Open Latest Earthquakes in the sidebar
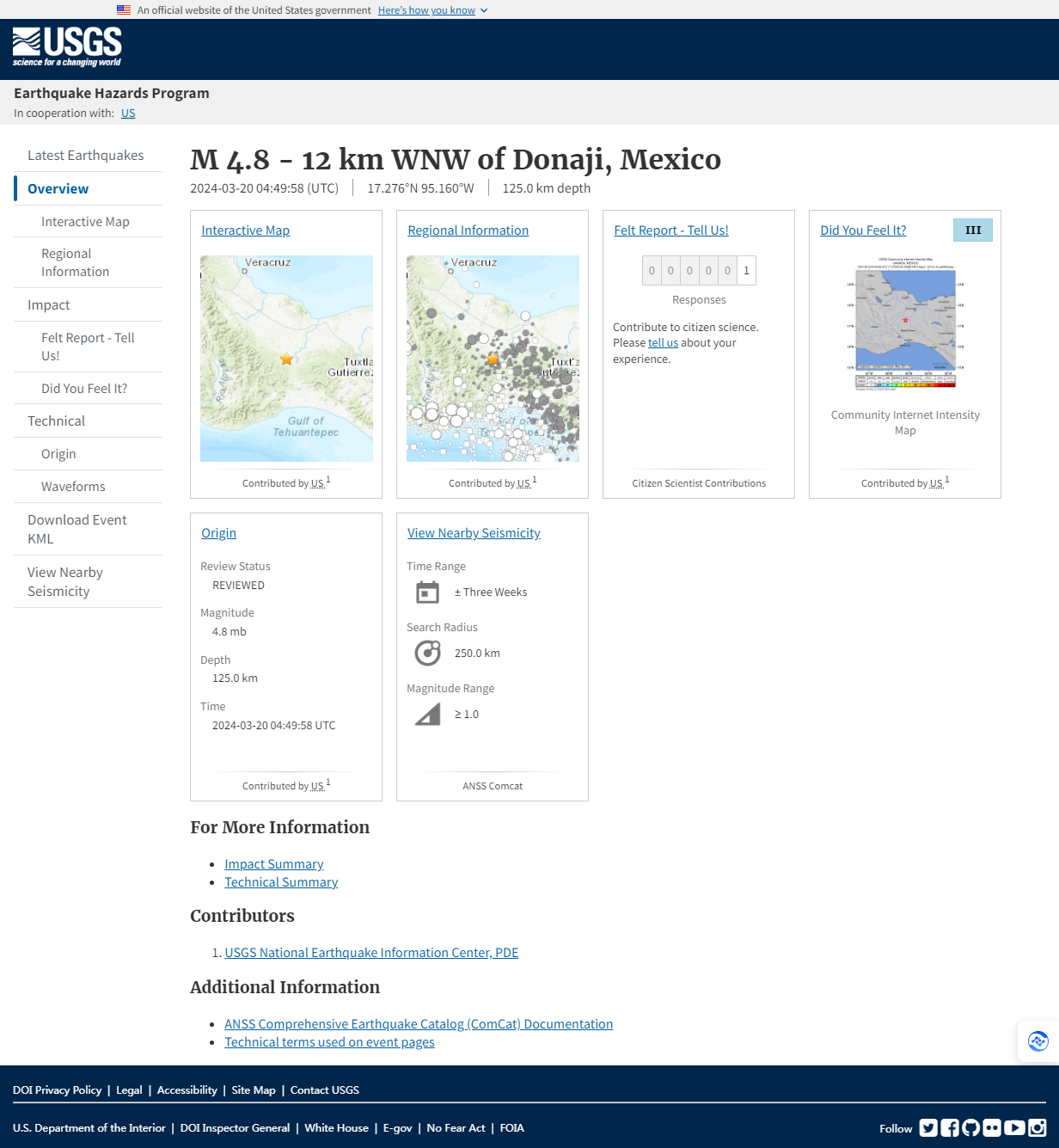The image size is (1059, 1148). [x=86, y=156]
